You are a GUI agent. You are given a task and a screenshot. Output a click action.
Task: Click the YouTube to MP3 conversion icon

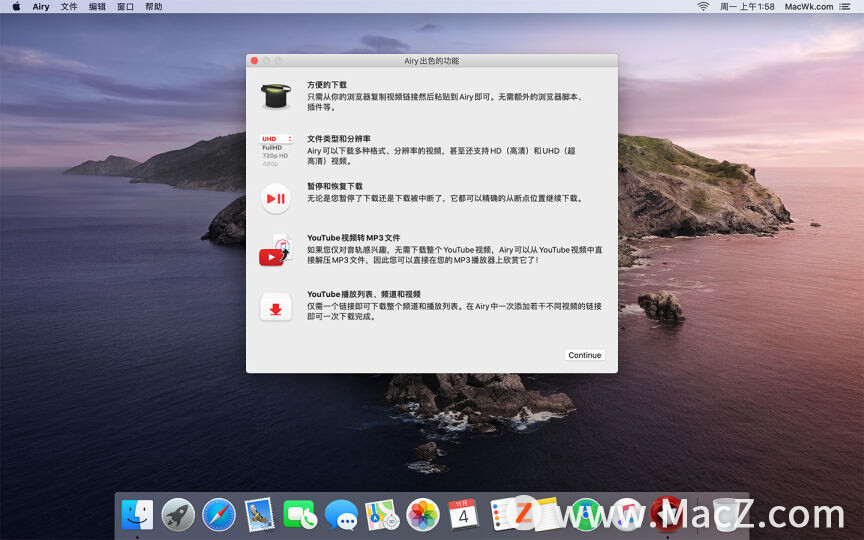pos(275,251)
